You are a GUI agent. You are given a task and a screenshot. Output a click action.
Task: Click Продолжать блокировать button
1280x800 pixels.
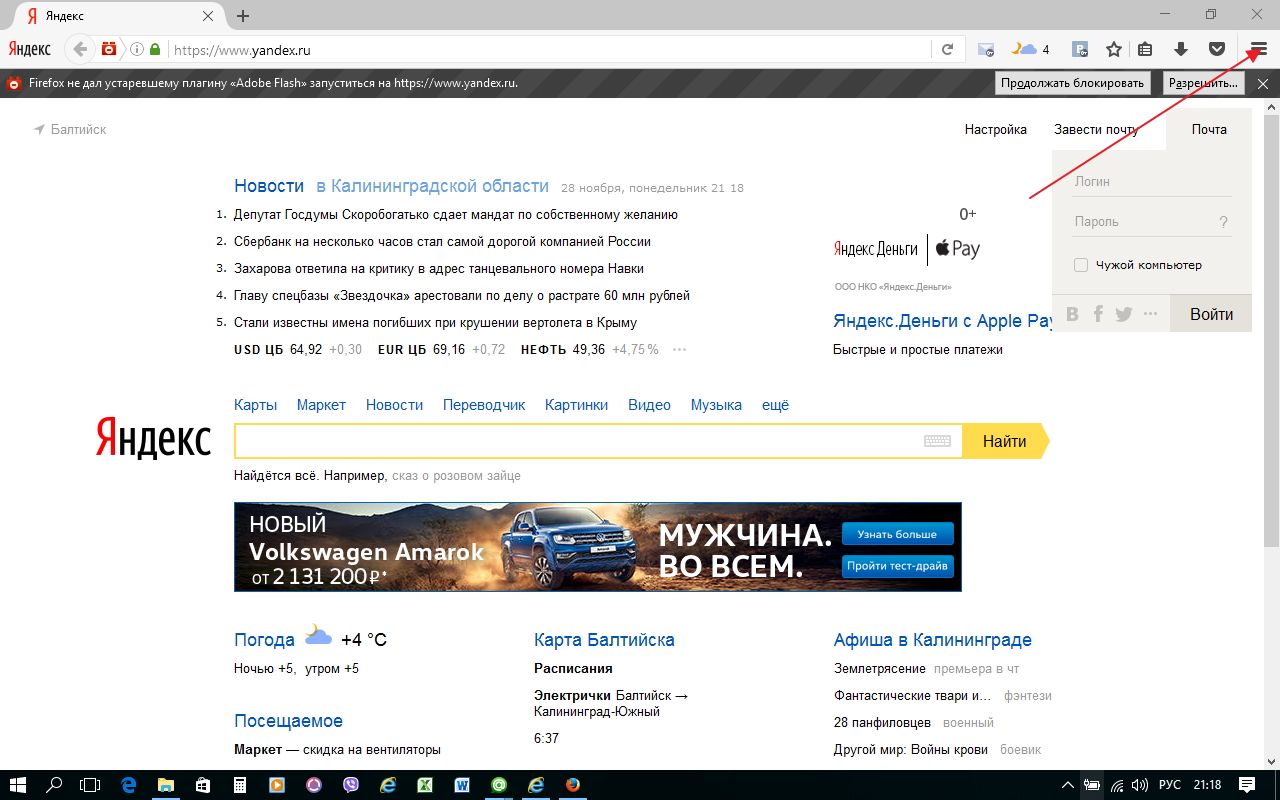pyautogui.click(x=1073, y=83)
